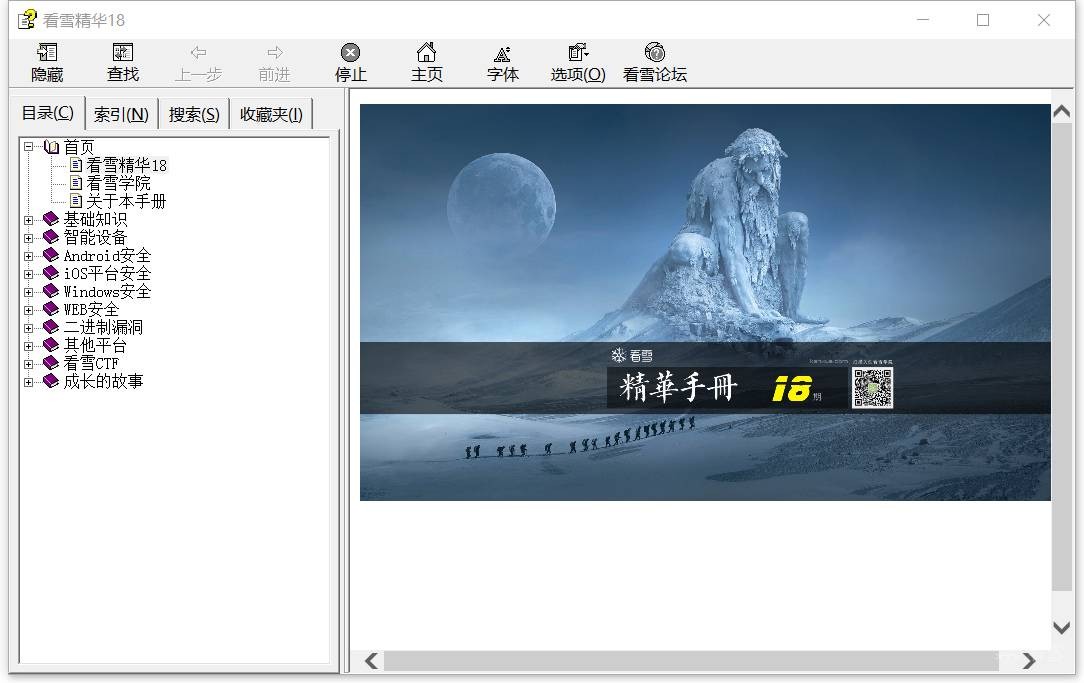Click the vertical scrollbar thumb

[1062, 357]
